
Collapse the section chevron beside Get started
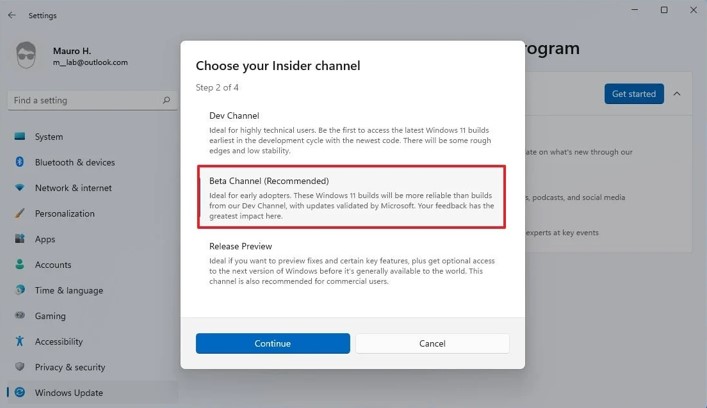pos(677,94)
